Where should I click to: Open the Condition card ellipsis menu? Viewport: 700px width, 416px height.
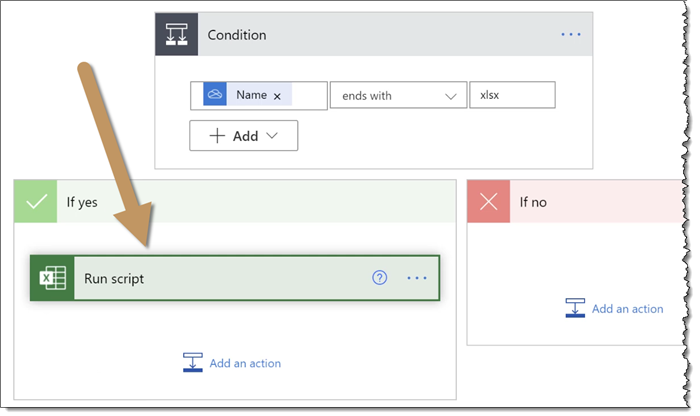tap(570, 35)
